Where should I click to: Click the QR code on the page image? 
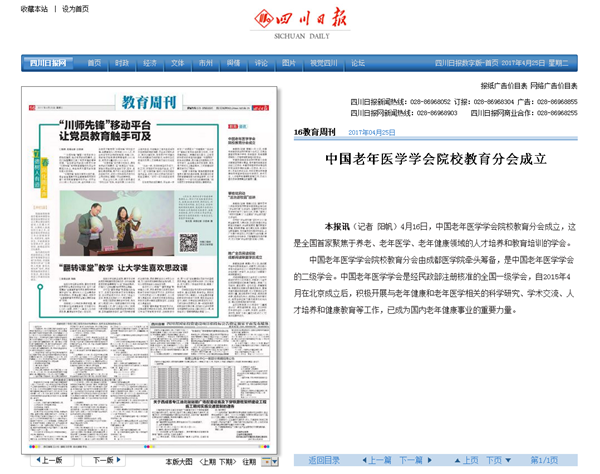188,243
